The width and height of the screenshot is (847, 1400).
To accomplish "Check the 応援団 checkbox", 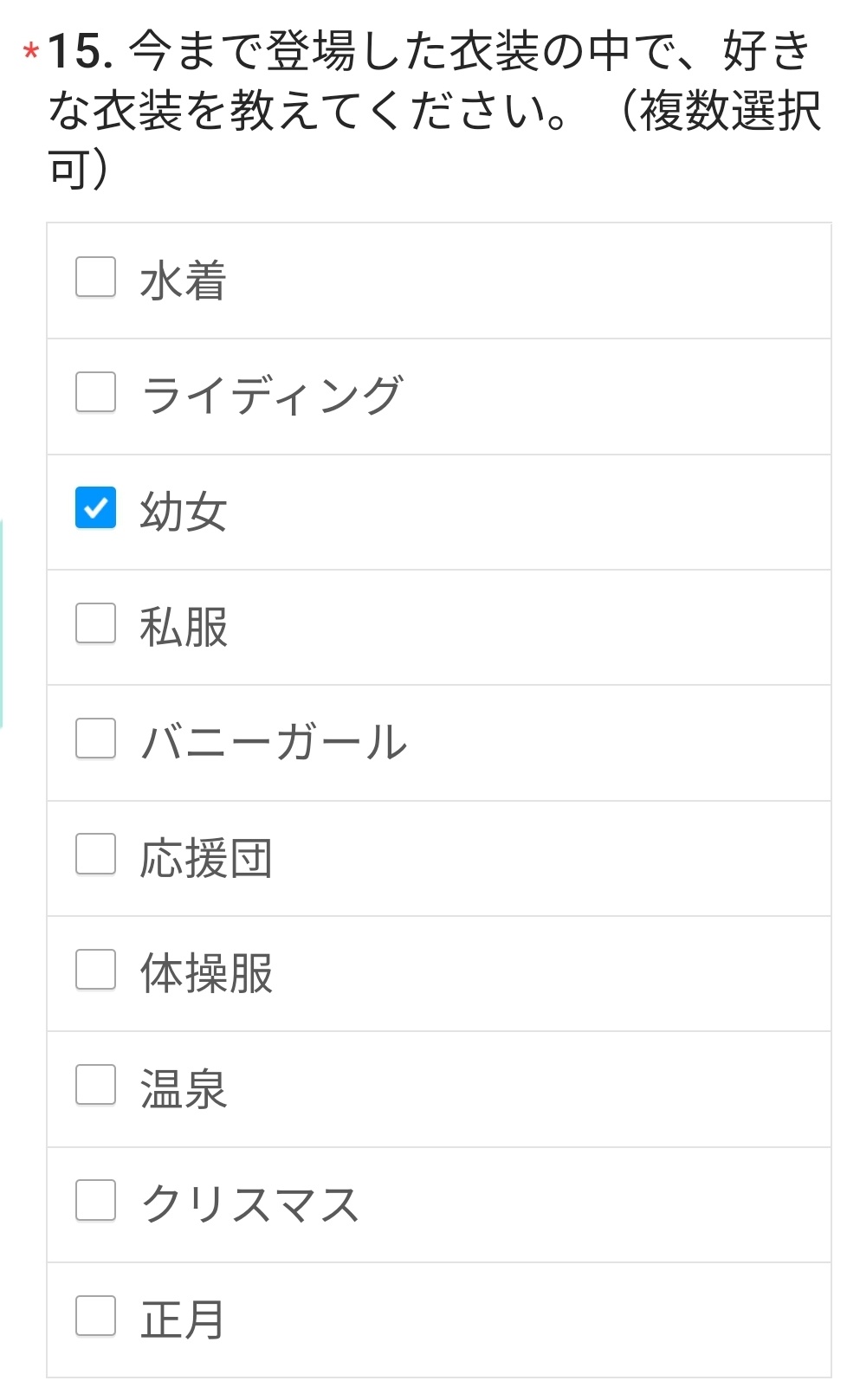I will coord(95,854).
